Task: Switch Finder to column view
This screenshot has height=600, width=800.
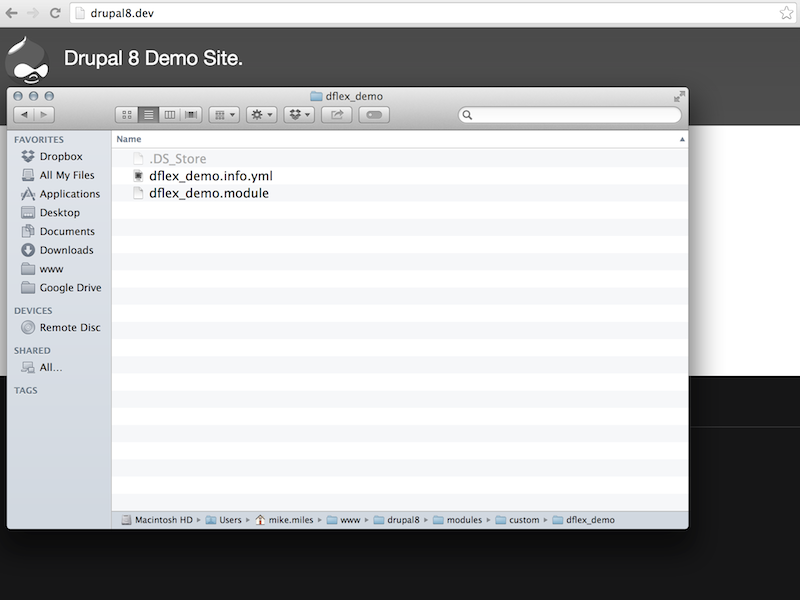Action: [170, 115]
